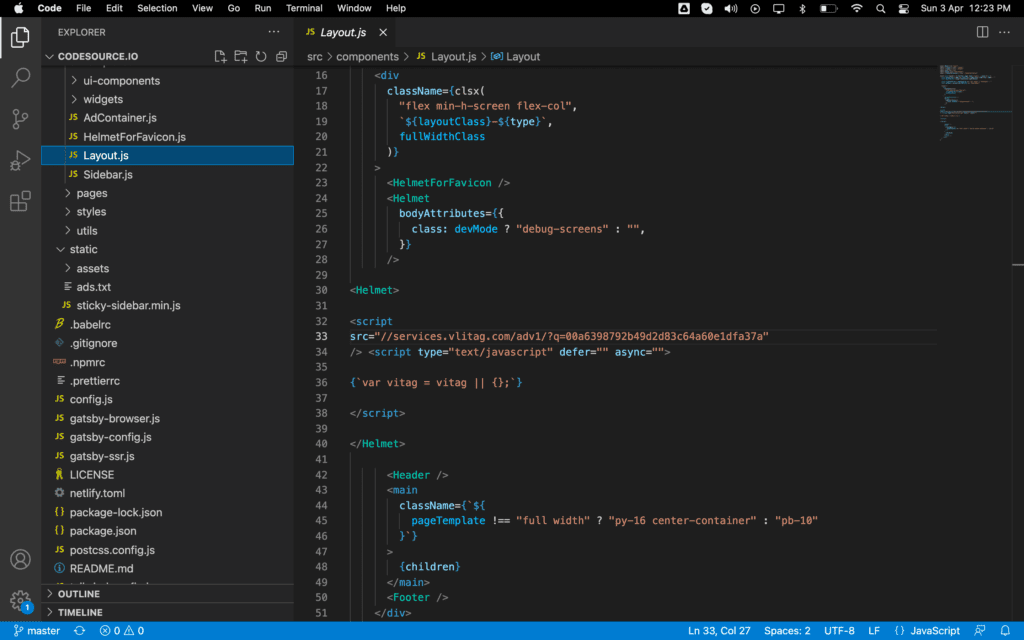Synchronize changes from status bar
1024x640 pixels.
pyautogui.click(x=80, y=631)
